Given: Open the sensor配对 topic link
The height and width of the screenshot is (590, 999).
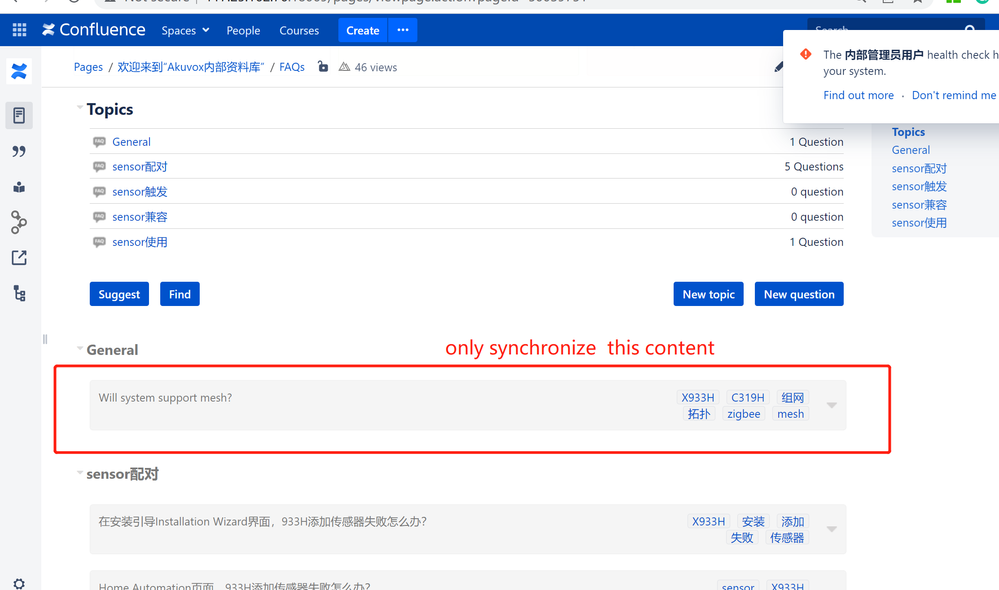Looking at the screenshot, I should click(x=140, y=166).
